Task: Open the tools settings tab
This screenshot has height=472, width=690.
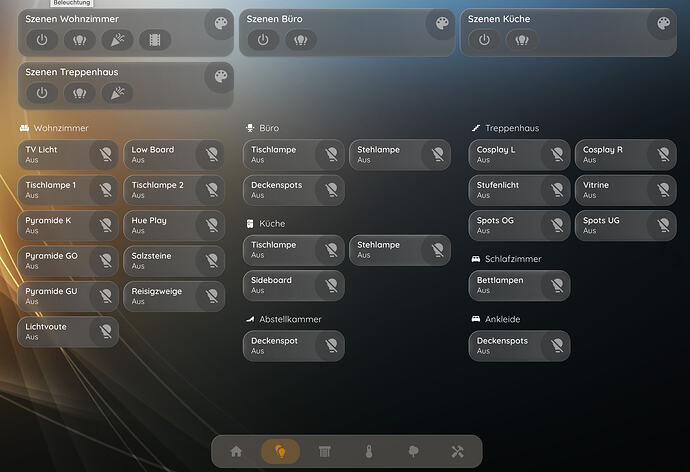Action: 458,451
